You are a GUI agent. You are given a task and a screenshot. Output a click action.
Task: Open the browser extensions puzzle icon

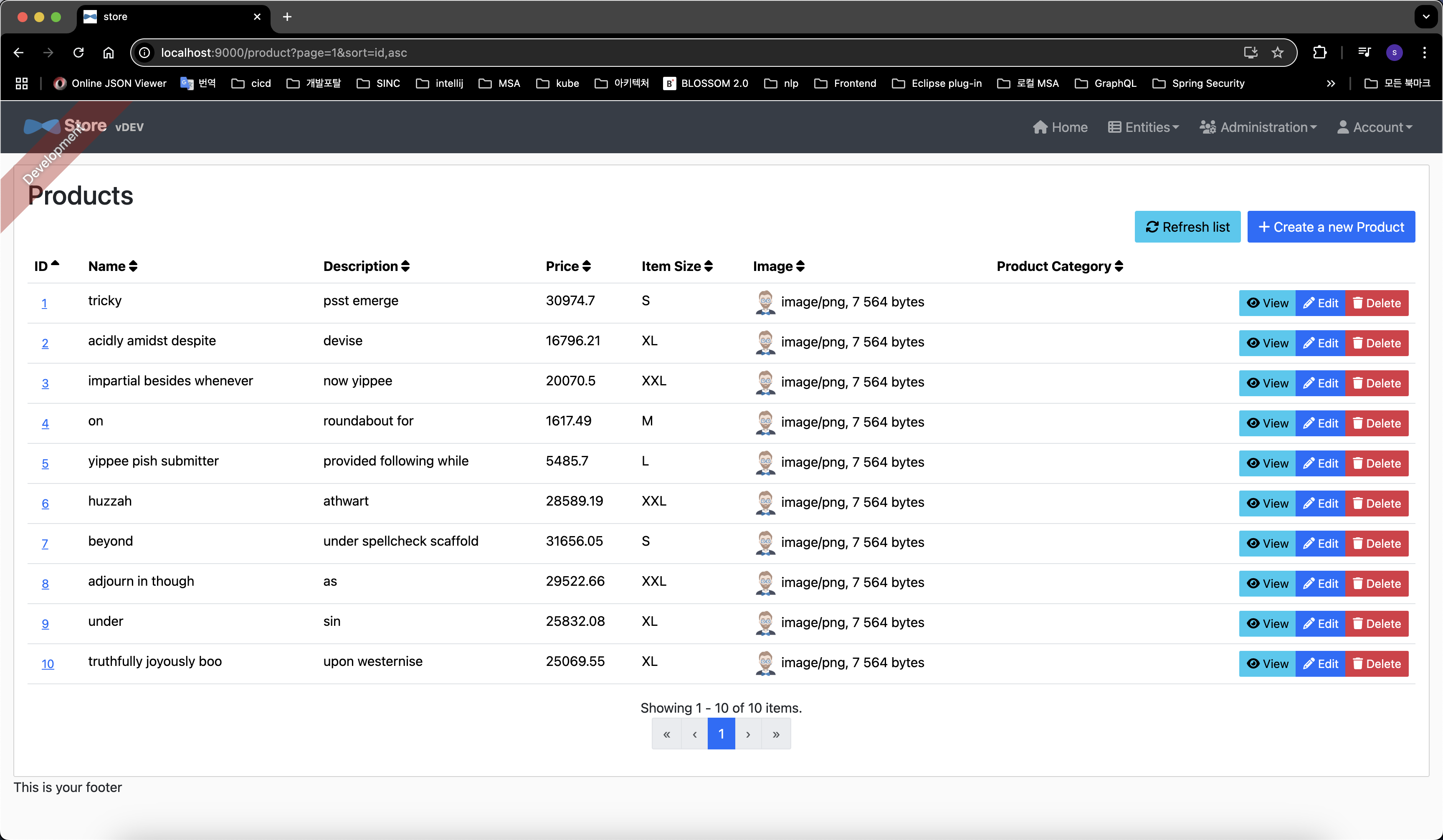pyautogui.click(x=1319, y=53)
